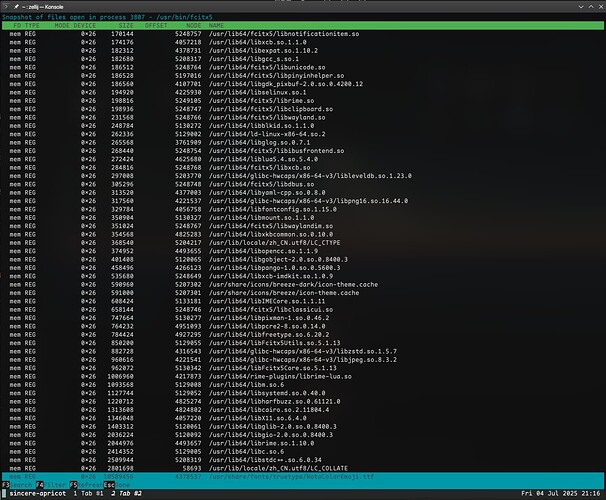Image resolution: width=606 pixels, height=500 pixels.
Task: Click the NODE column header
Action: 194,26
